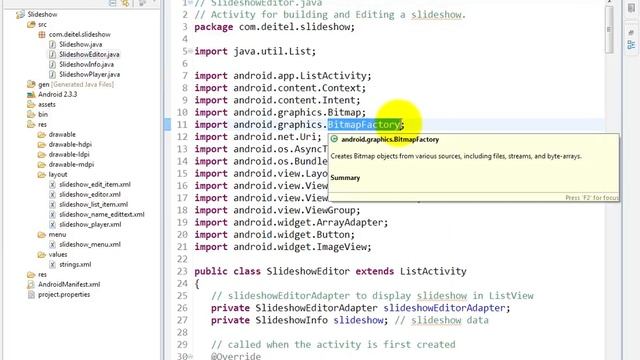The height and width of the screenshot is (360, 640).
Task: Select slideshow_list_item.xml in layout
Action: 93,204
